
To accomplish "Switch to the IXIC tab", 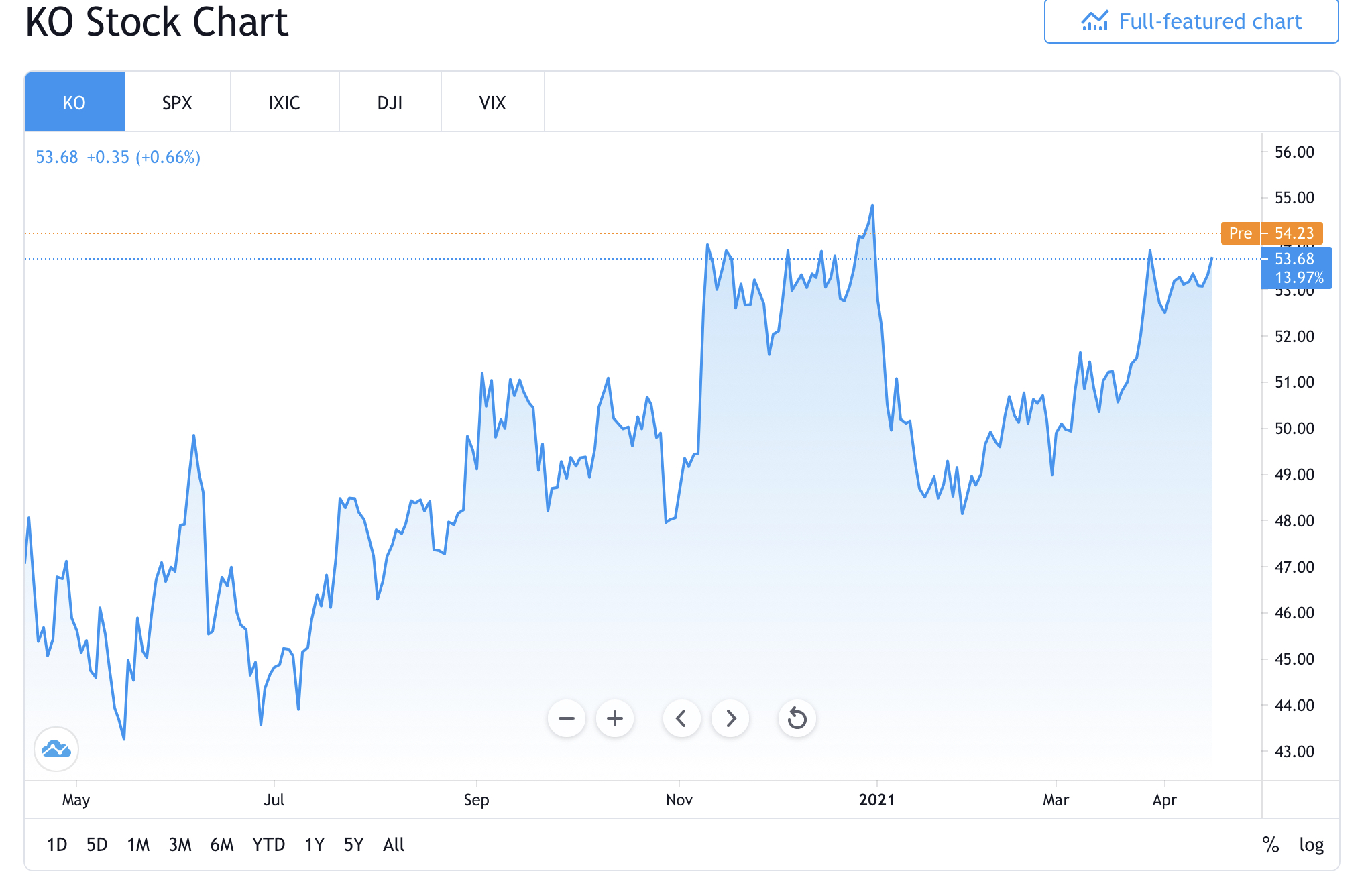I will pos(284,102).
